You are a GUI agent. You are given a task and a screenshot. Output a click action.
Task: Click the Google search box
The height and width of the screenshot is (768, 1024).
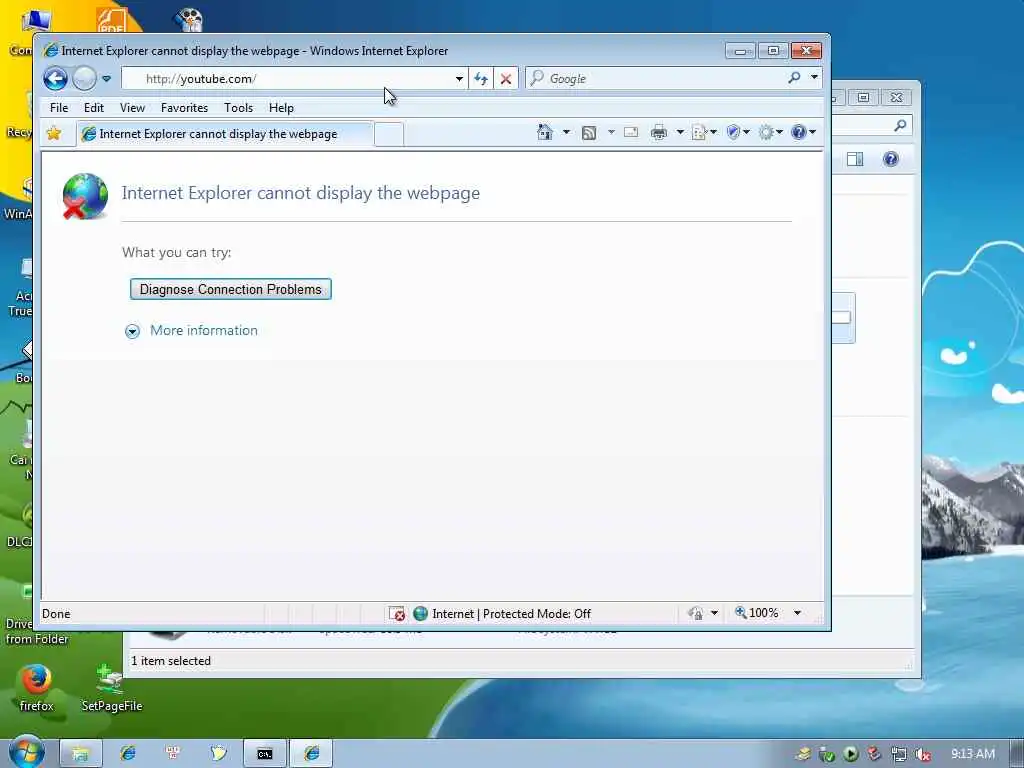click(x=656, y=79)
